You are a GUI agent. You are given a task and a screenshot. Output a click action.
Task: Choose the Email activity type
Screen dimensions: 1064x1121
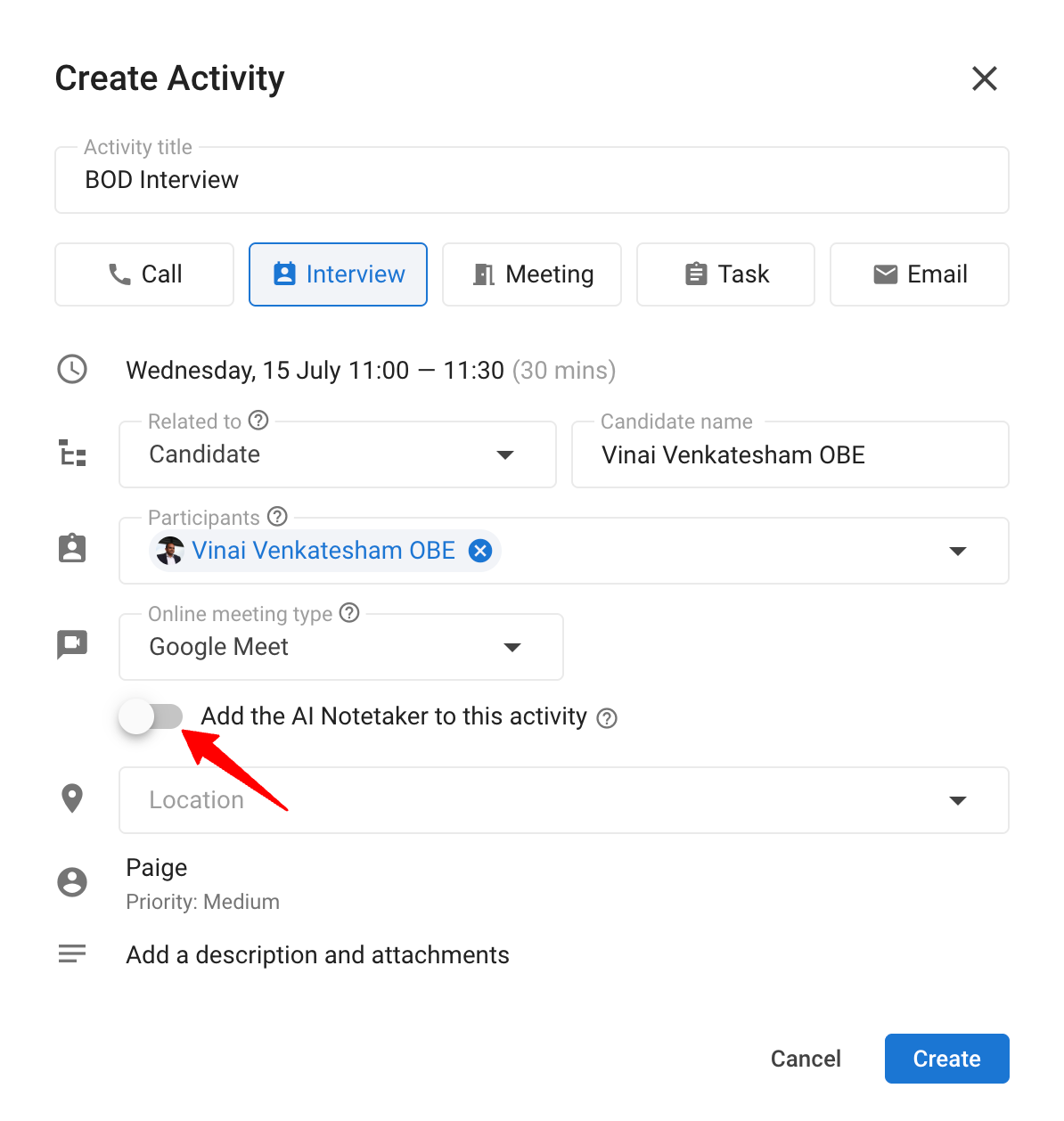[x=920, y=274]
